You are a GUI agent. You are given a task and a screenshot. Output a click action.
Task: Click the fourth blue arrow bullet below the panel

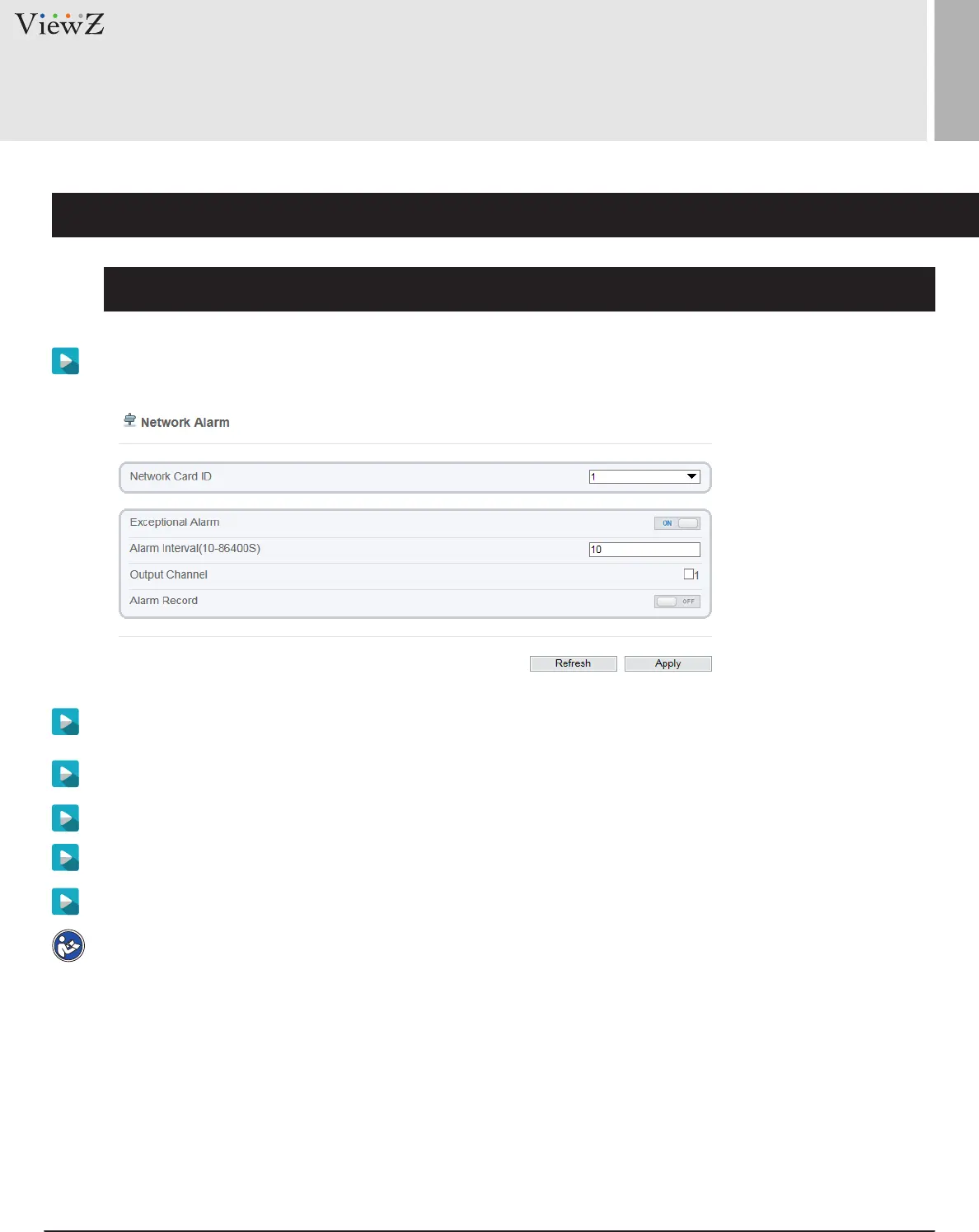(65, 857)
